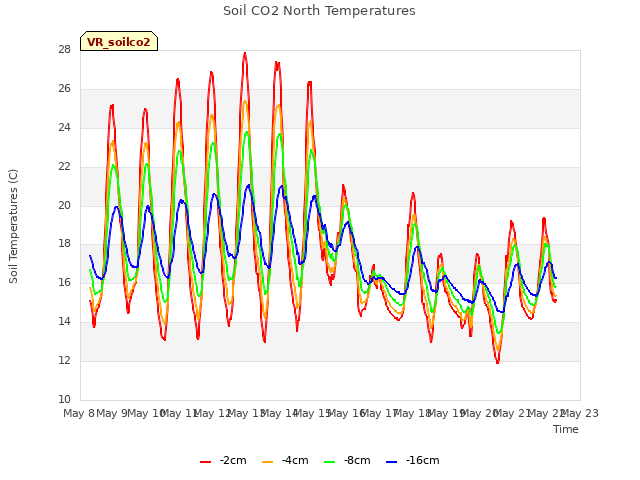Screen dimensions: 640x480
Task: Click the y-axis tick label 20
Action: pyautogui.click(x=64, y=205)
